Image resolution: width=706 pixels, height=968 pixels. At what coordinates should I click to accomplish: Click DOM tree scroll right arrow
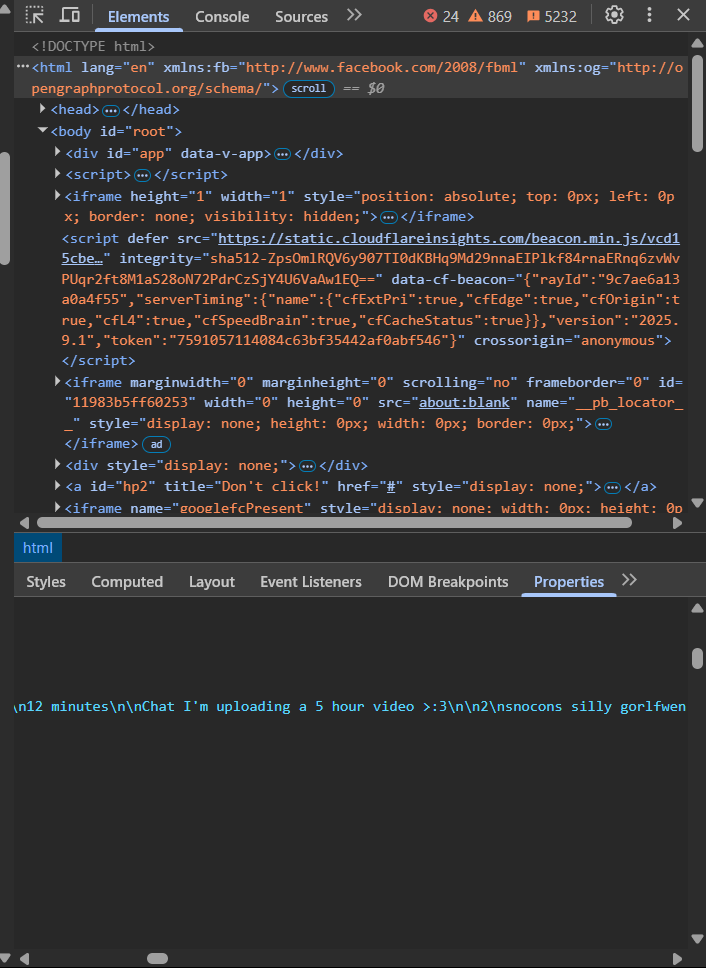tap(677, 523)
